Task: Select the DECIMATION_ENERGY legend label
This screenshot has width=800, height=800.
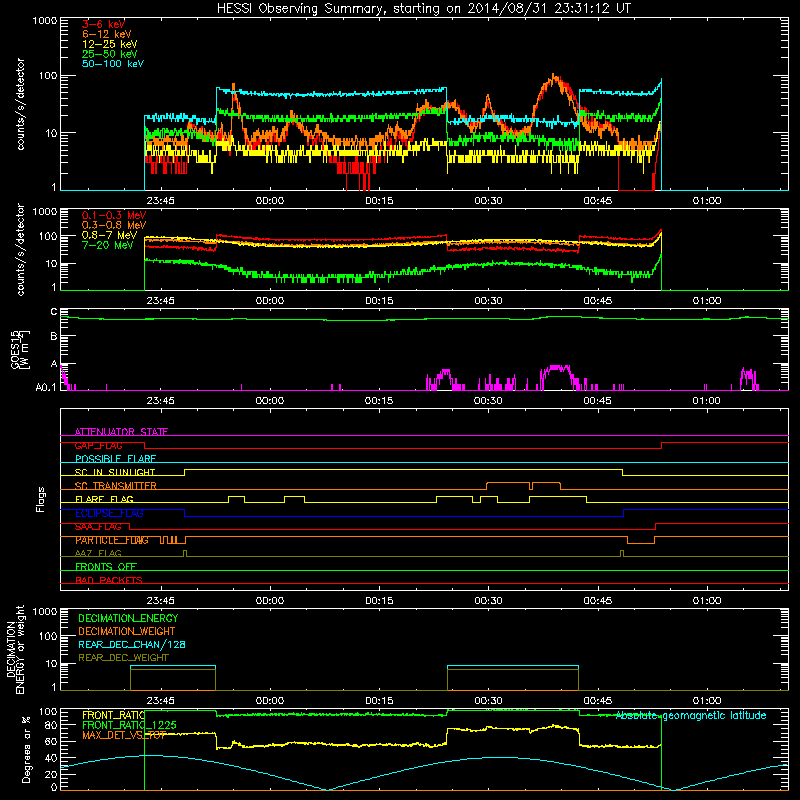Action: point(128,618)
